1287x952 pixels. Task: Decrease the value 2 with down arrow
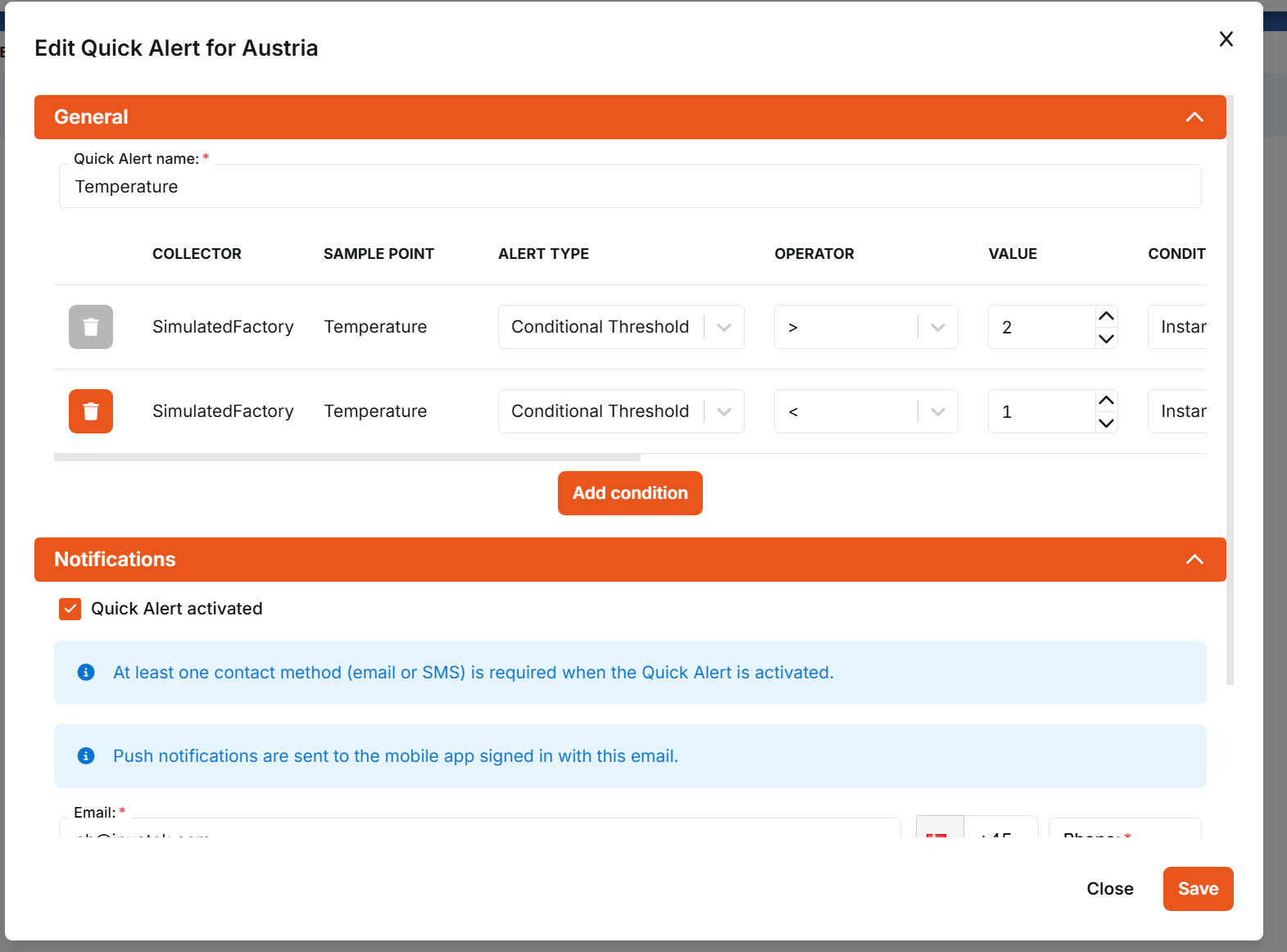1106,338
